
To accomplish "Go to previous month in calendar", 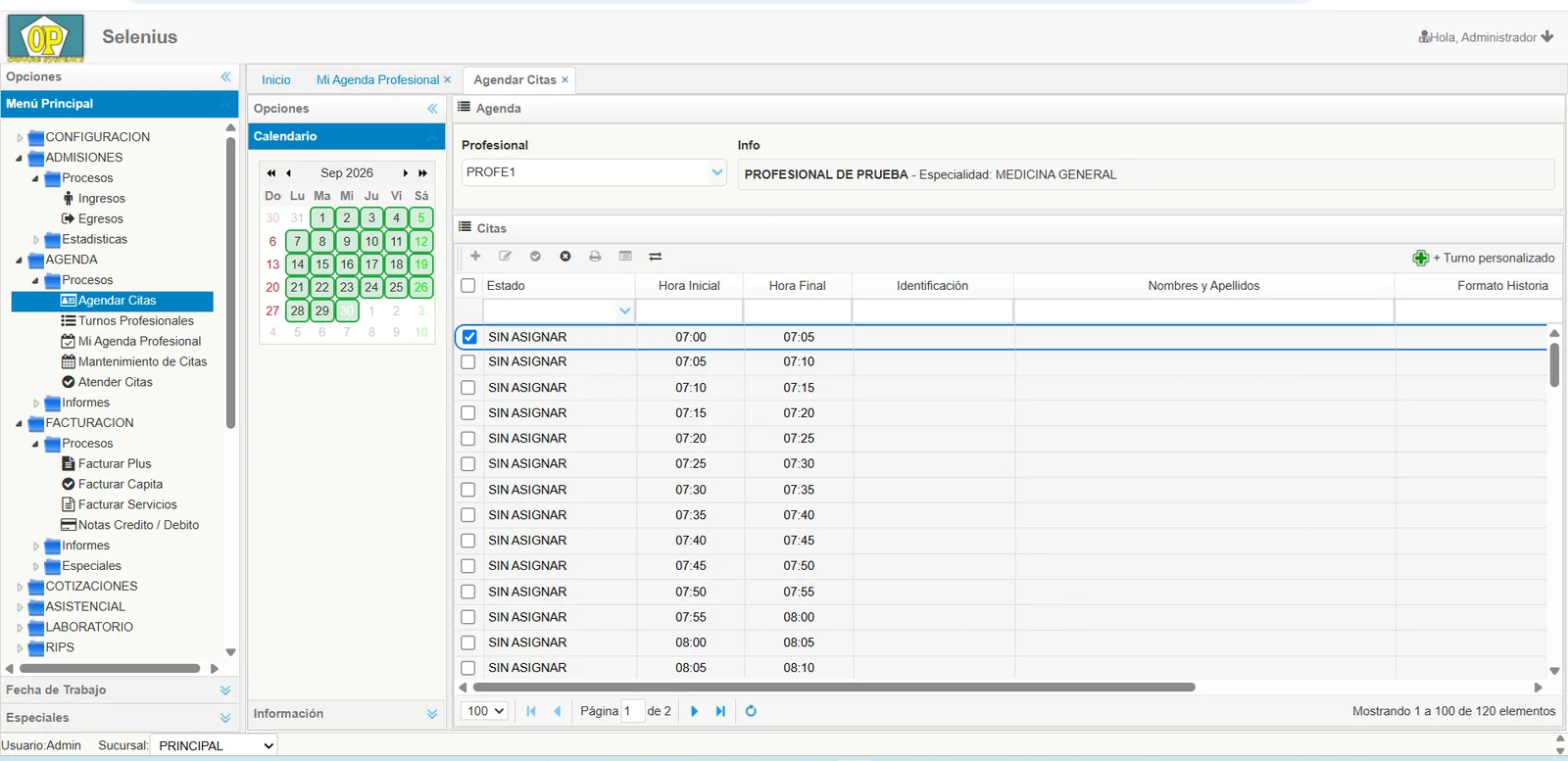I will (288, 173).
